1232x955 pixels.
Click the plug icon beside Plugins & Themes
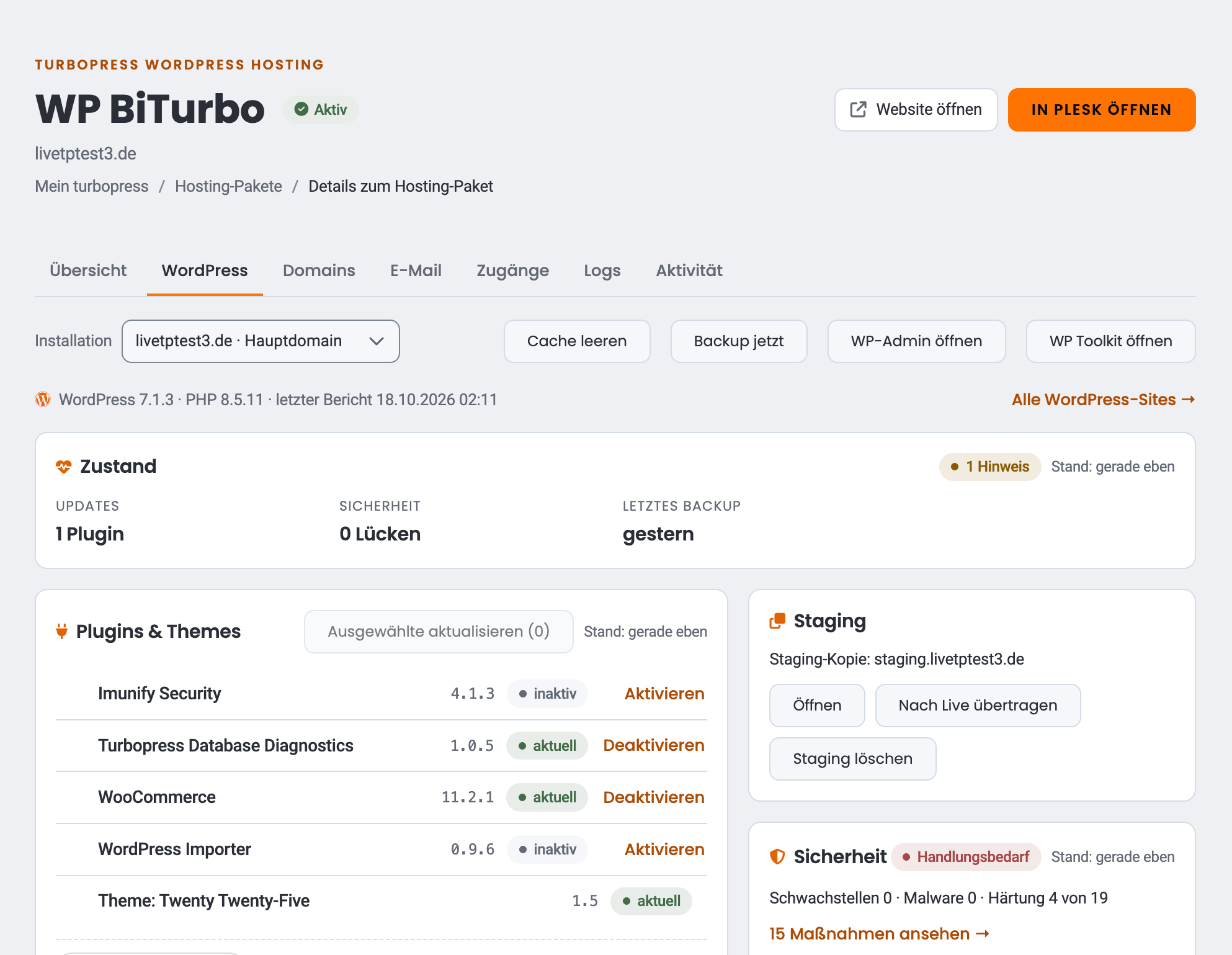click(62, 632)
